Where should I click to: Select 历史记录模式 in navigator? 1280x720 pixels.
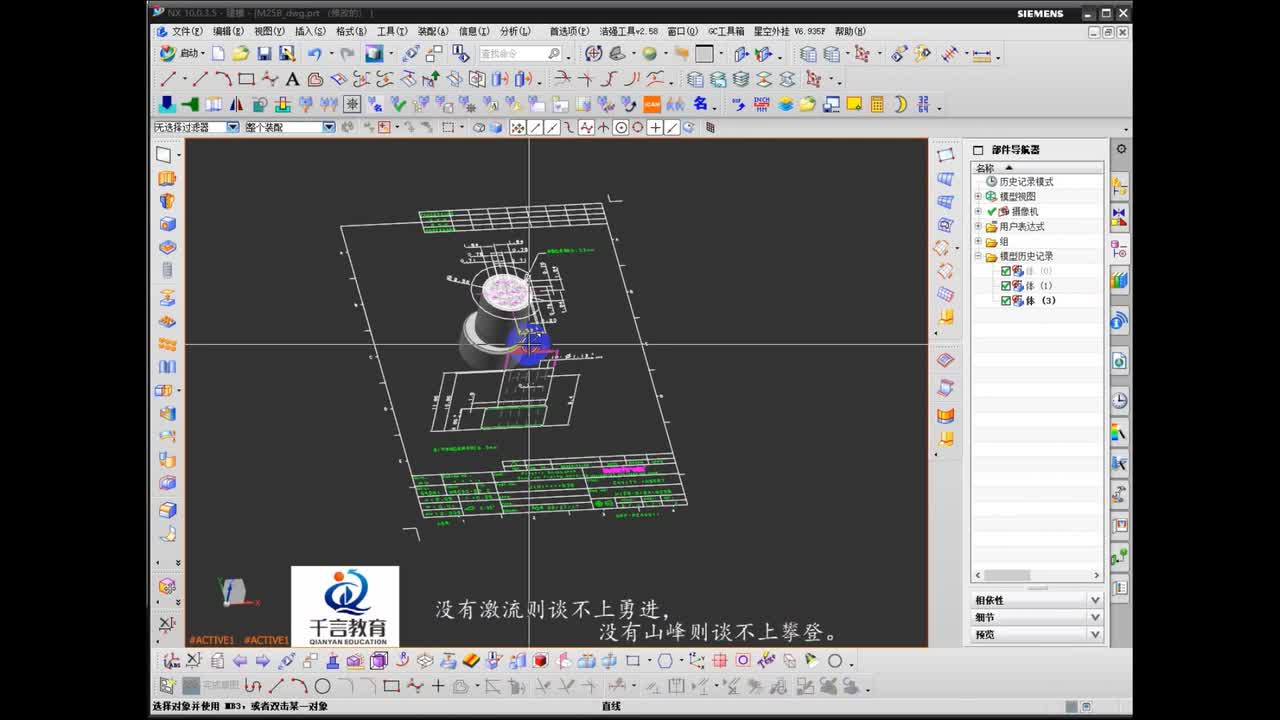pos(1026,182)
